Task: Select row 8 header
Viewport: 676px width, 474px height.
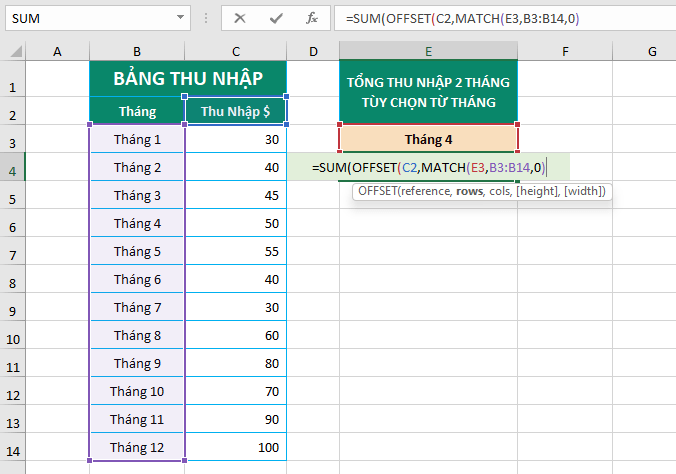Action: coord(13,279)
